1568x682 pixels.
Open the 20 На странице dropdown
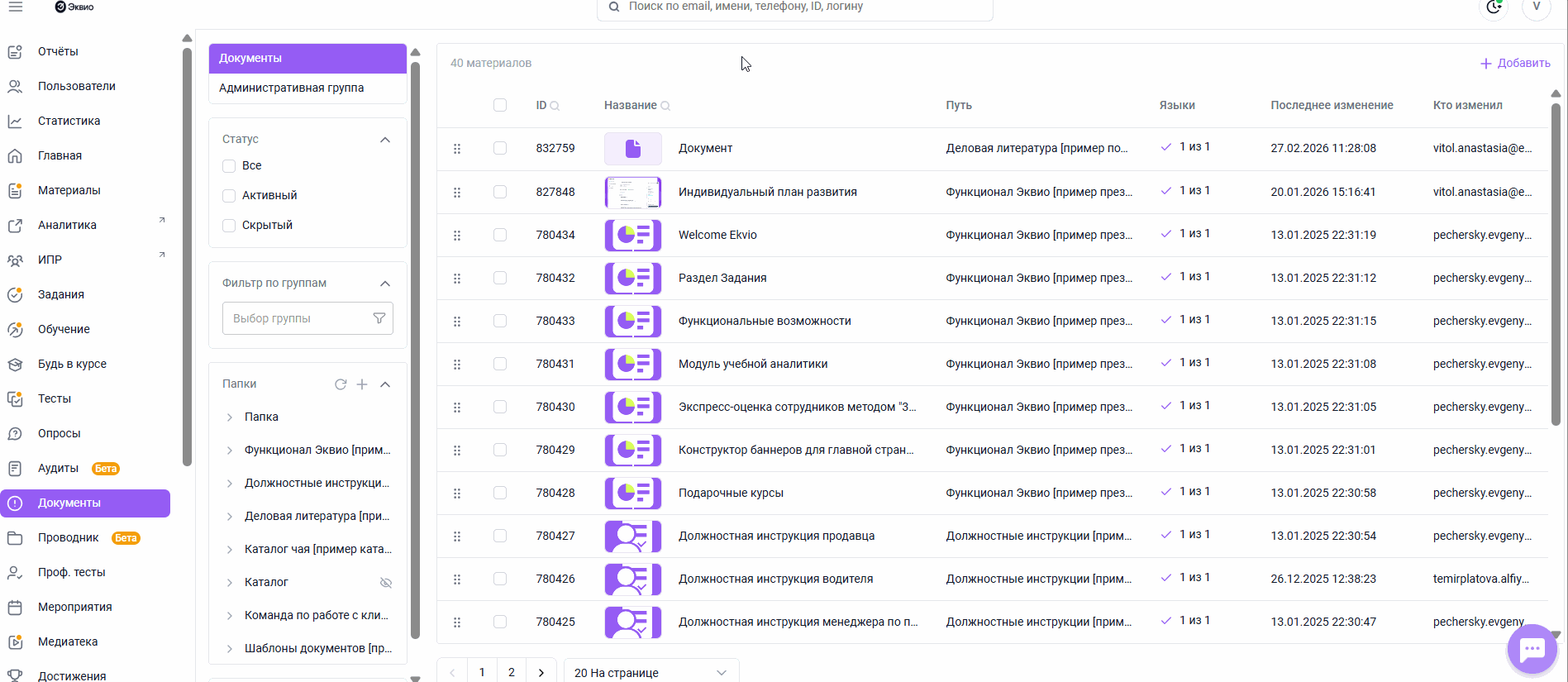[651, 672]
